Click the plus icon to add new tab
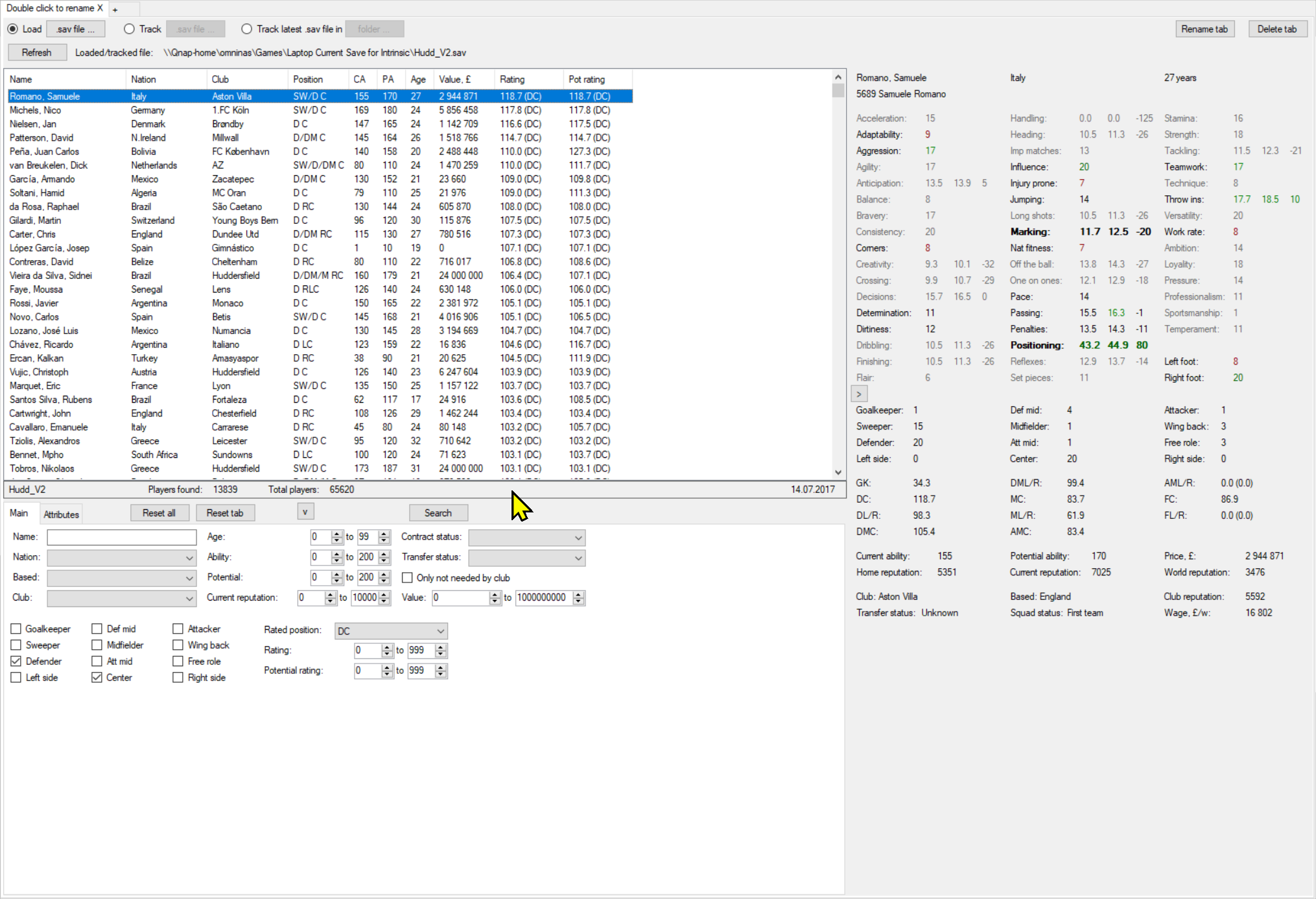 click(x=115, y=9)
